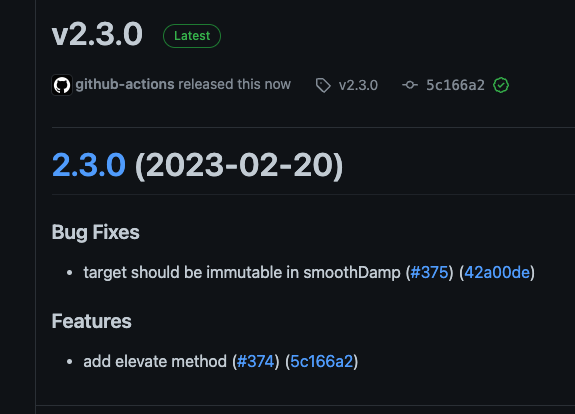This screenshot has height=414, width=575.
Task: Click the 'released this now' timestamp
Action: tap(235, 84)
